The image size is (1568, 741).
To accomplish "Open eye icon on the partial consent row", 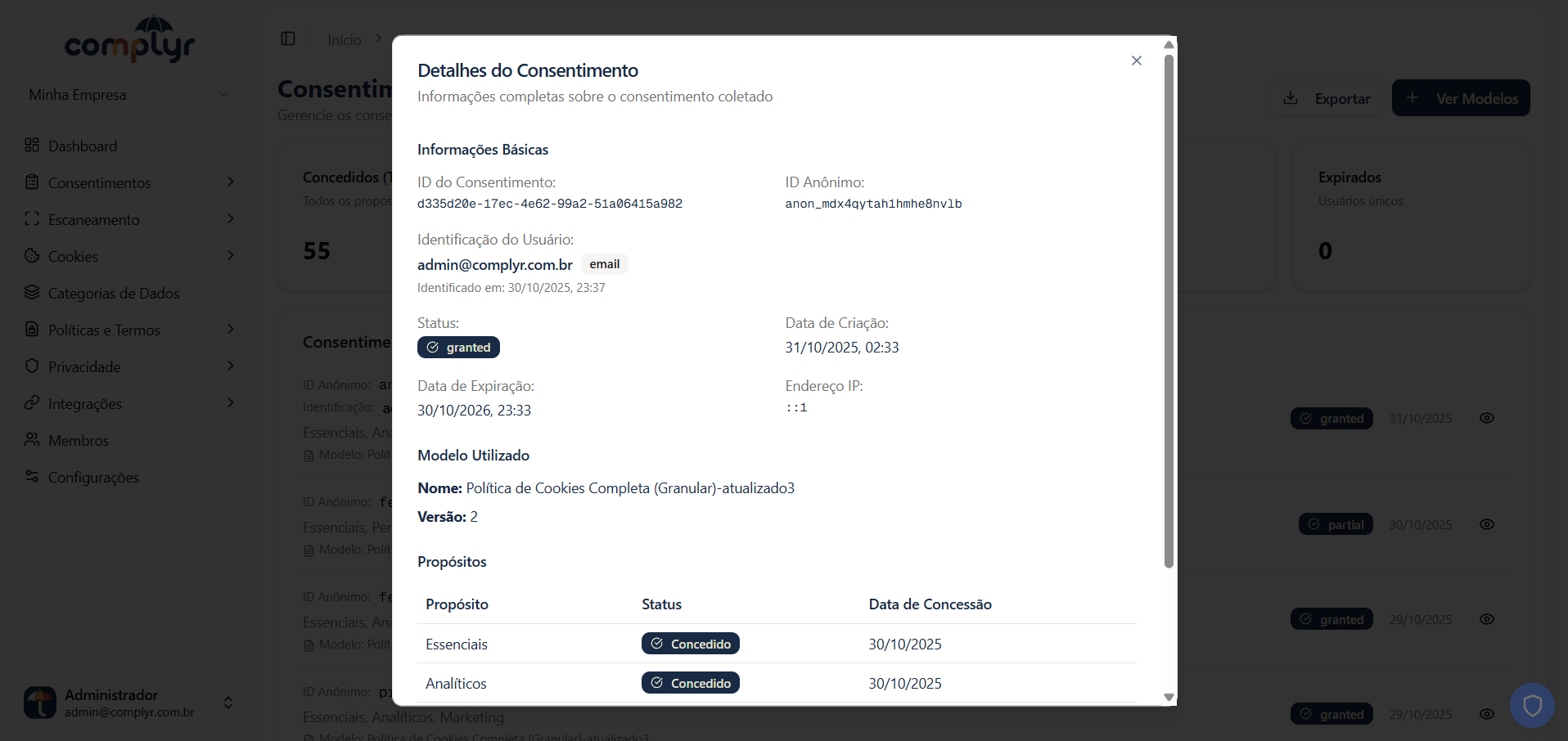I will point(1488,524).
